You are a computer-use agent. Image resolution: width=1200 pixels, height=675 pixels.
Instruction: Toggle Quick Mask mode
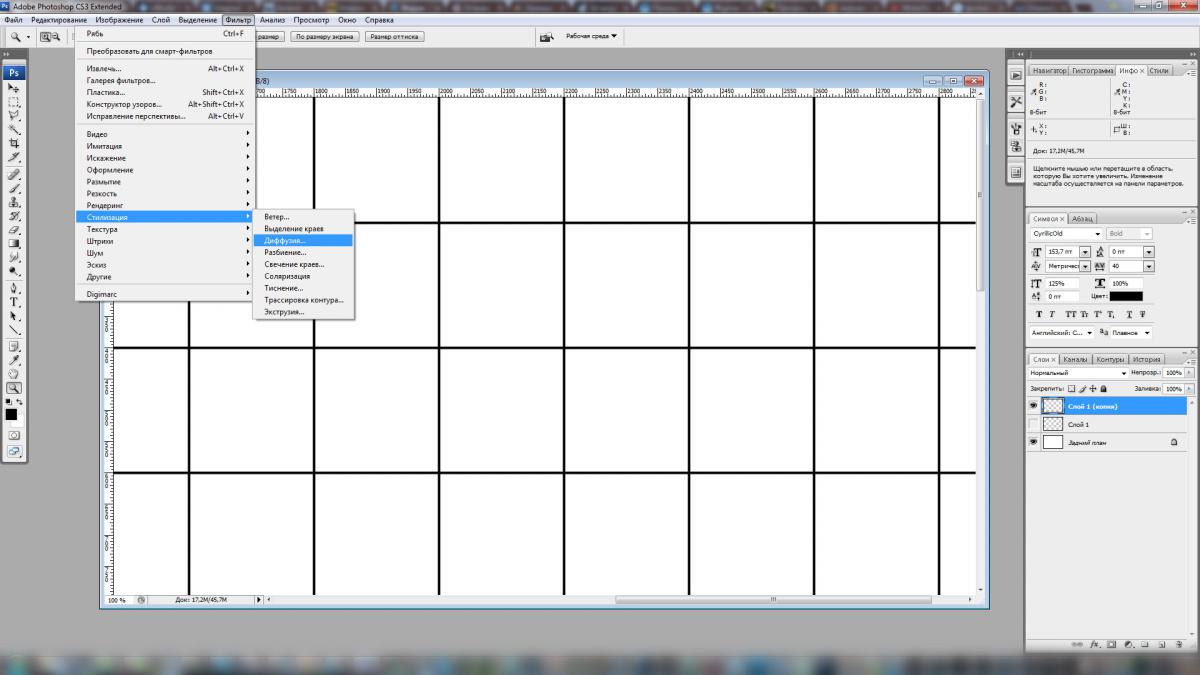tap(15, 435)
